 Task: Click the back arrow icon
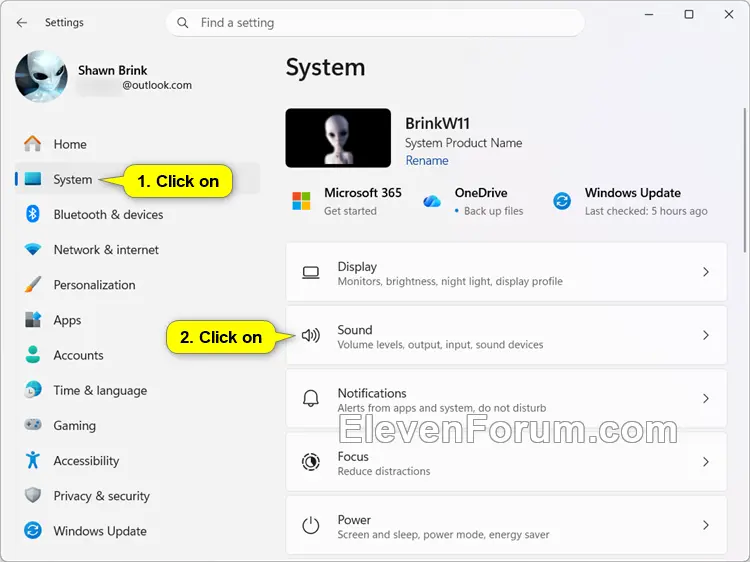point(22,22)
